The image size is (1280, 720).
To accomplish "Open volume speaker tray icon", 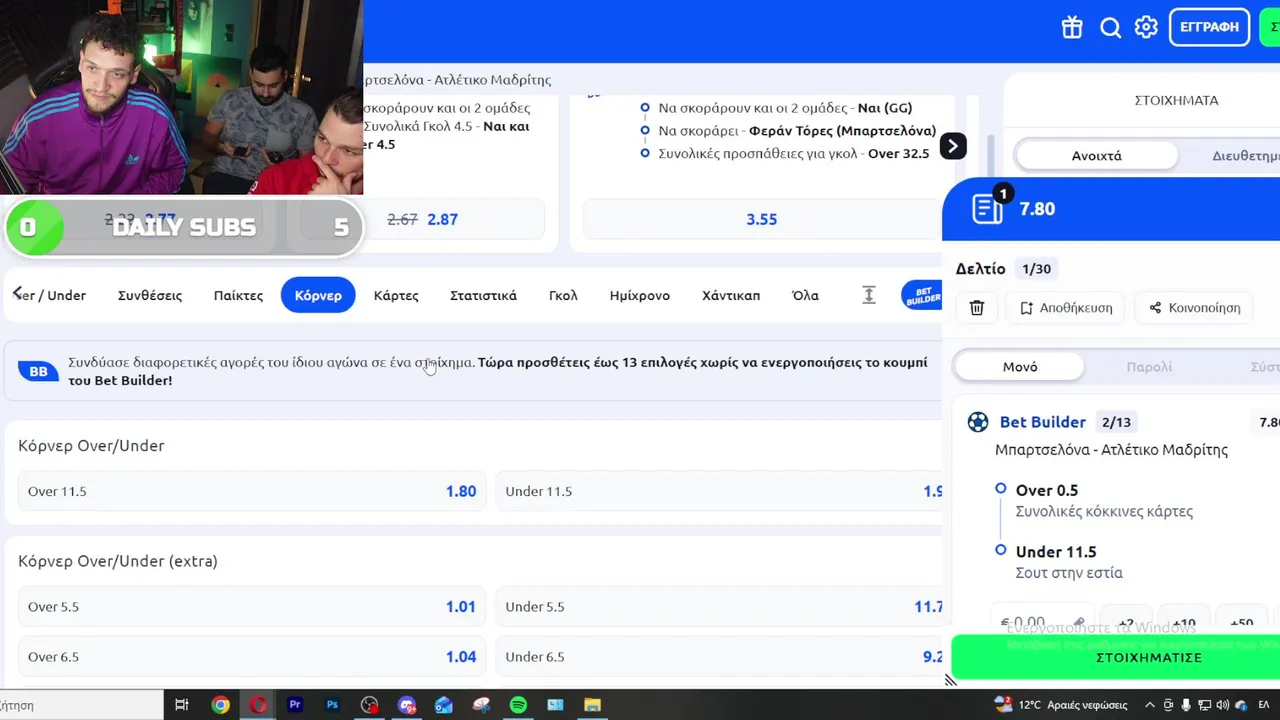I will click(1222, 705).
